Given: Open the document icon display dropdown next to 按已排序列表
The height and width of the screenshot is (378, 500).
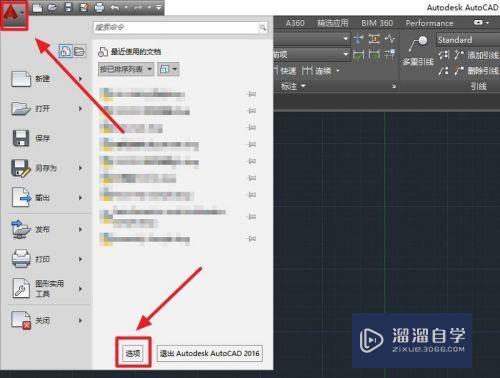Looking at the screenshot, I should click(x=168, y=69).
